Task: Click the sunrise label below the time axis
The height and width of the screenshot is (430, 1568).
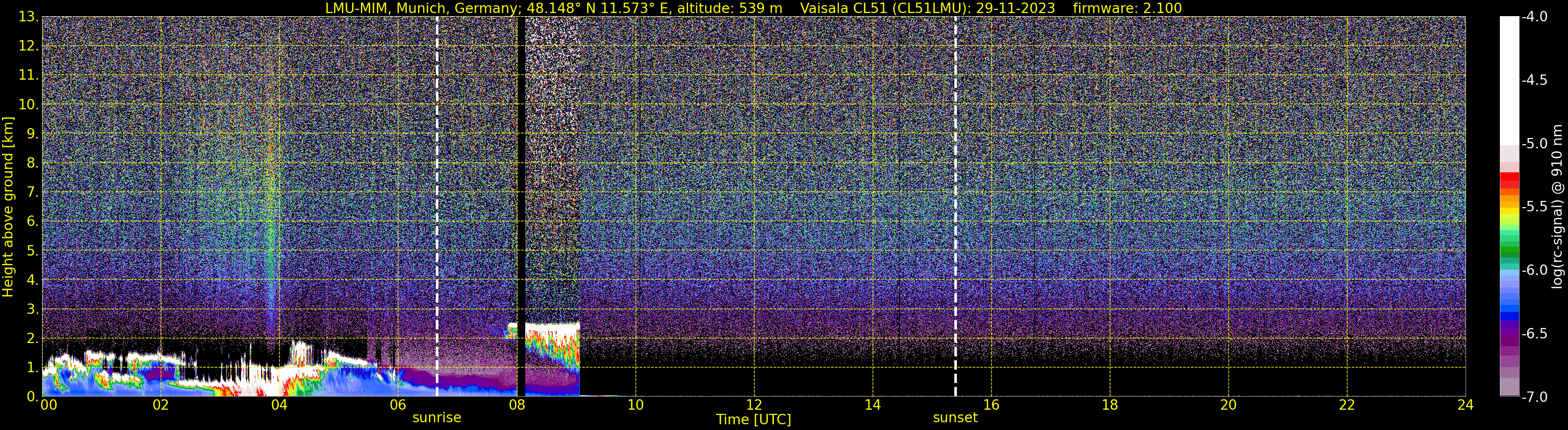Action: (x=436, y=418)
